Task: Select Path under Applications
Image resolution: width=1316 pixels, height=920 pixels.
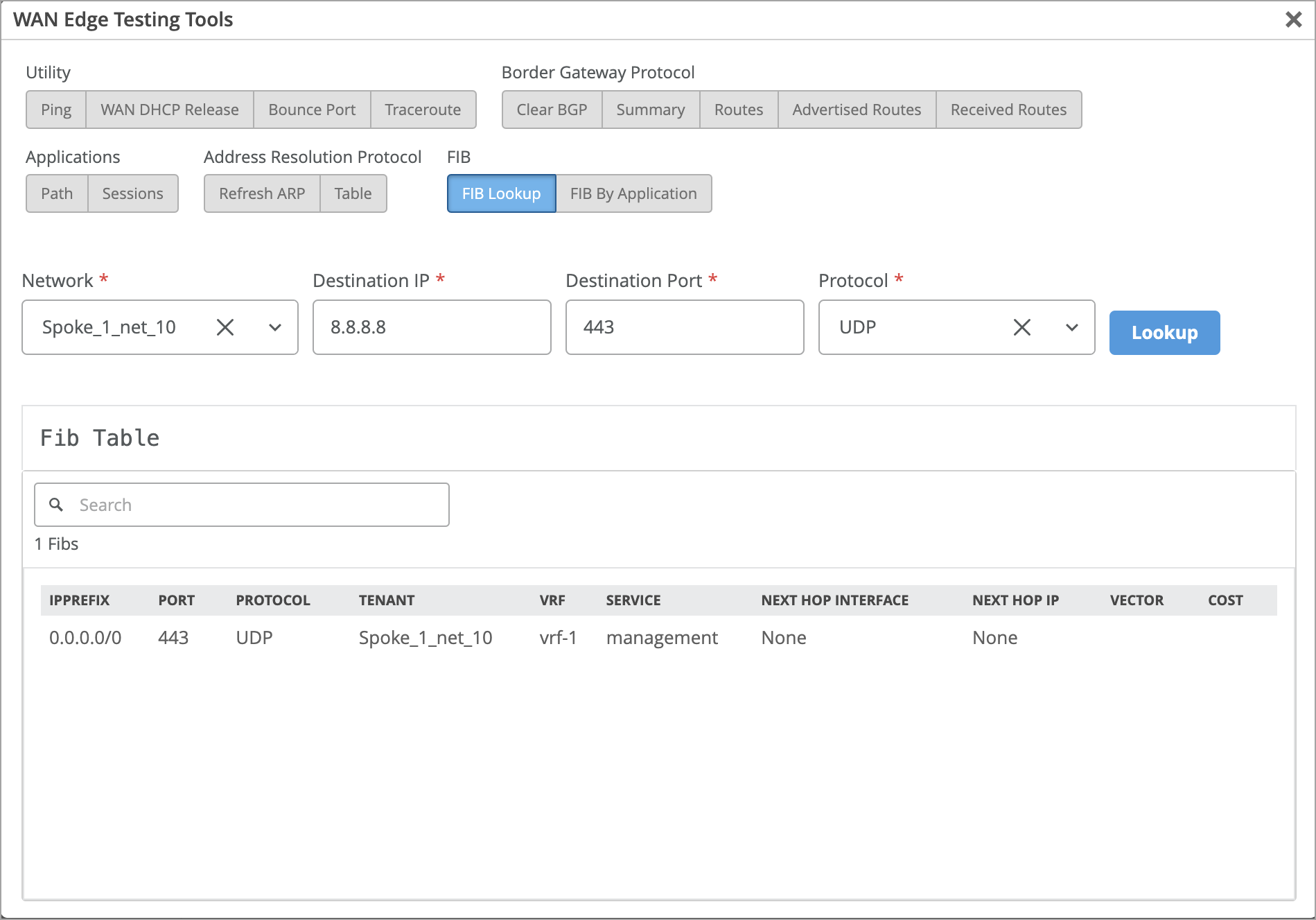Action: pyautogui.click(x=56, y=193)
